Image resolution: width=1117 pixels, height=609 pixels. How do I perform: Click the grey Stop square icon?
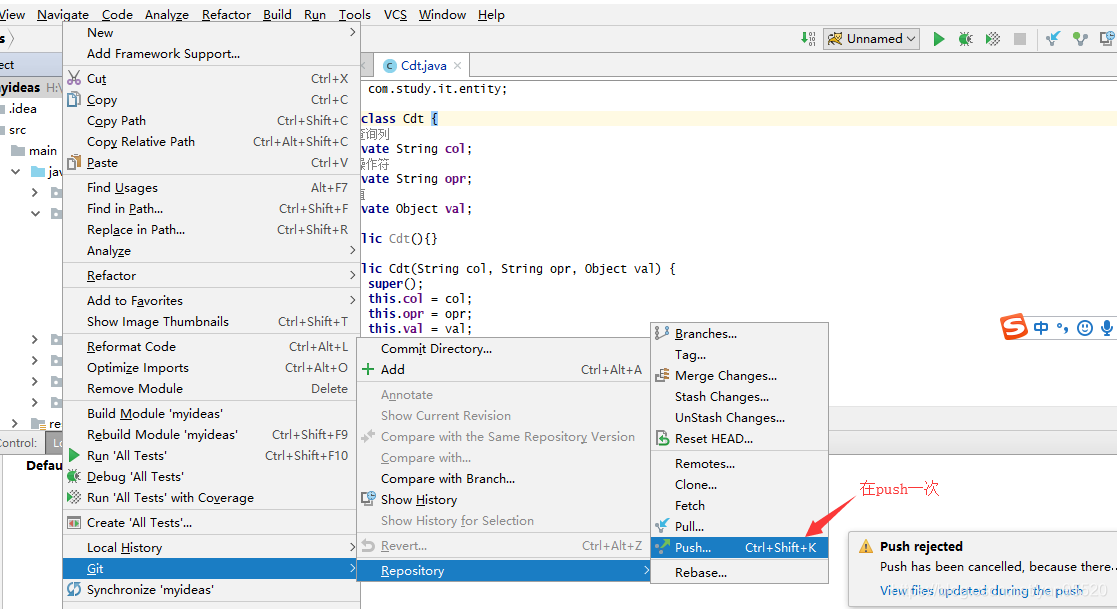(x=1020, y=39)
